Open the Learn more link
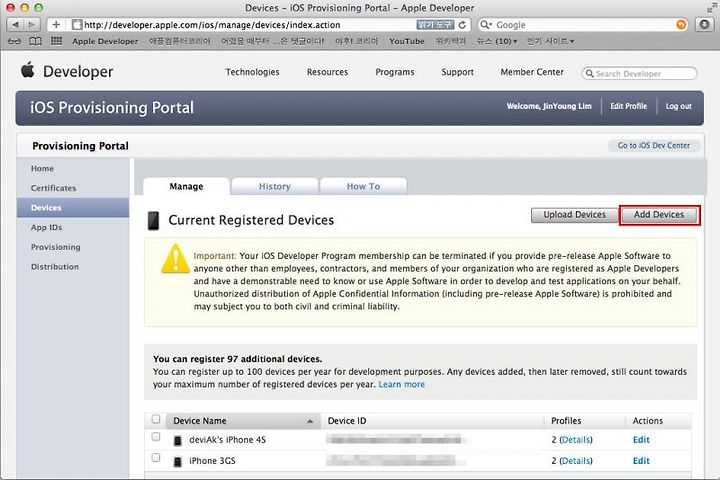The width and height of the screenshot is (720, 480). click(x=402, y=384)
